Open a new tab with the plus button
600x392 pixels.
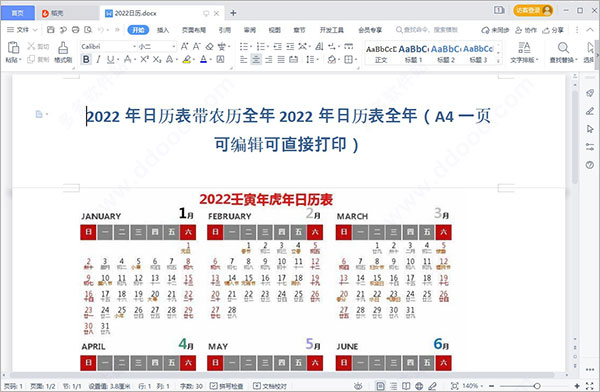tap(233, 13)
